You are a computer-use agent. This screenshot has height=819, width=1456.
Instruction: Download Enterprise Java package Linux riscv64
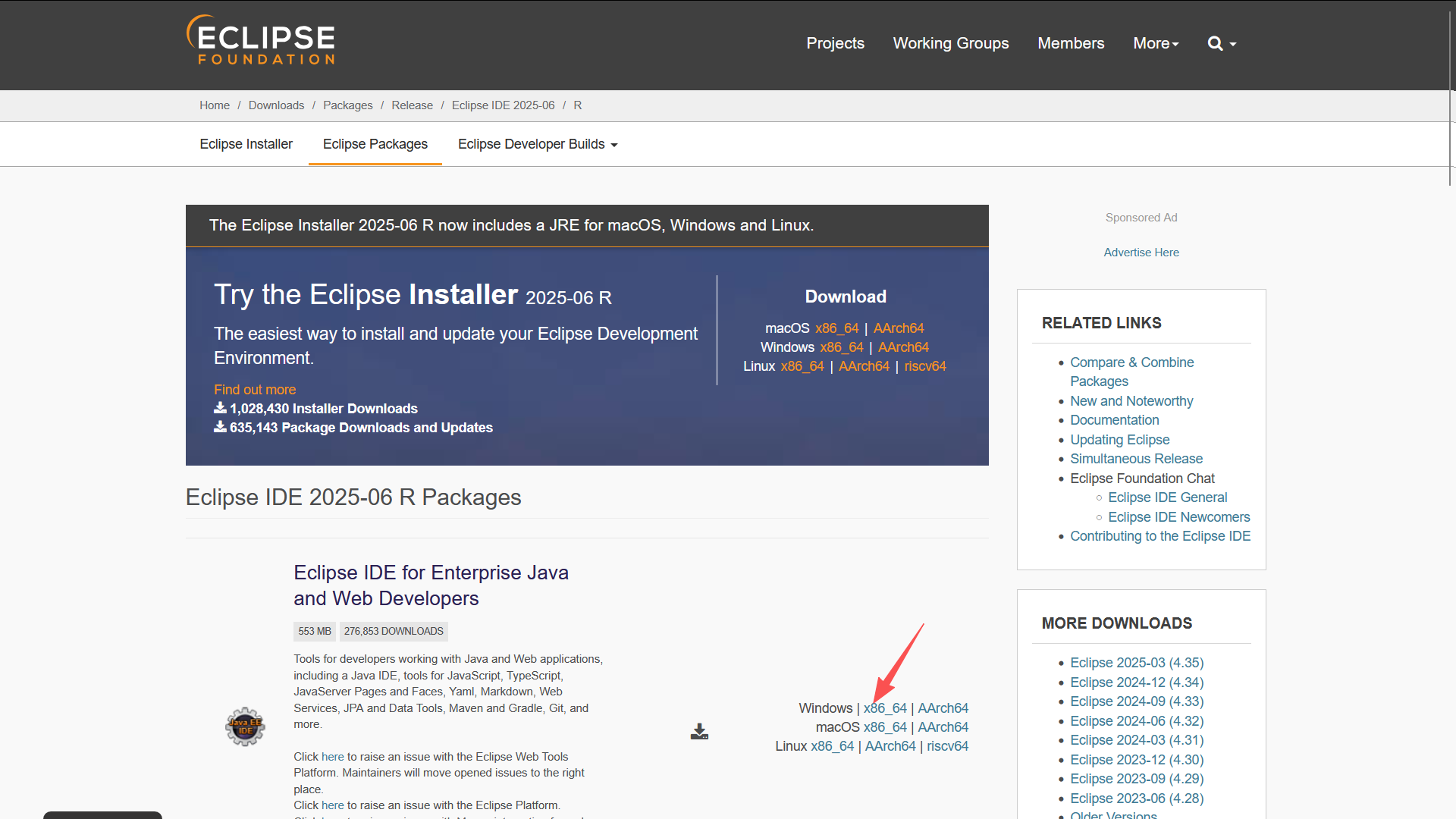point(947,746)
